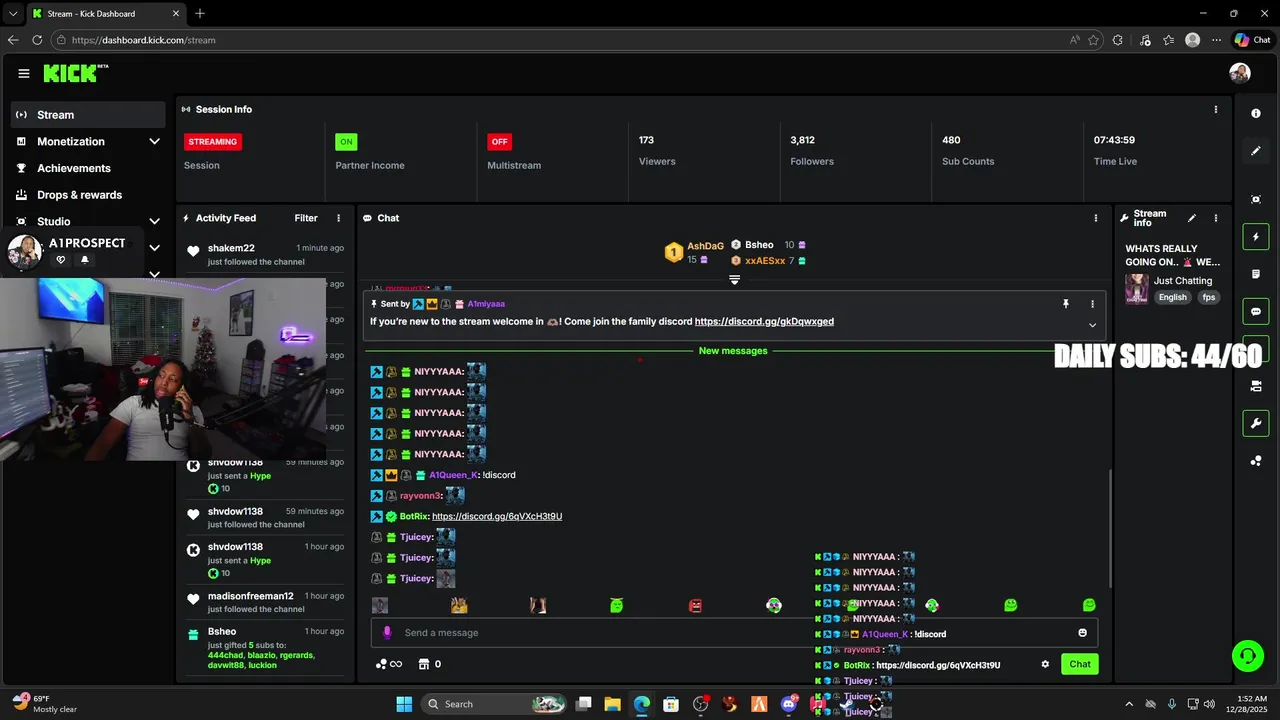Open the hamburger navigation menu

24,73
